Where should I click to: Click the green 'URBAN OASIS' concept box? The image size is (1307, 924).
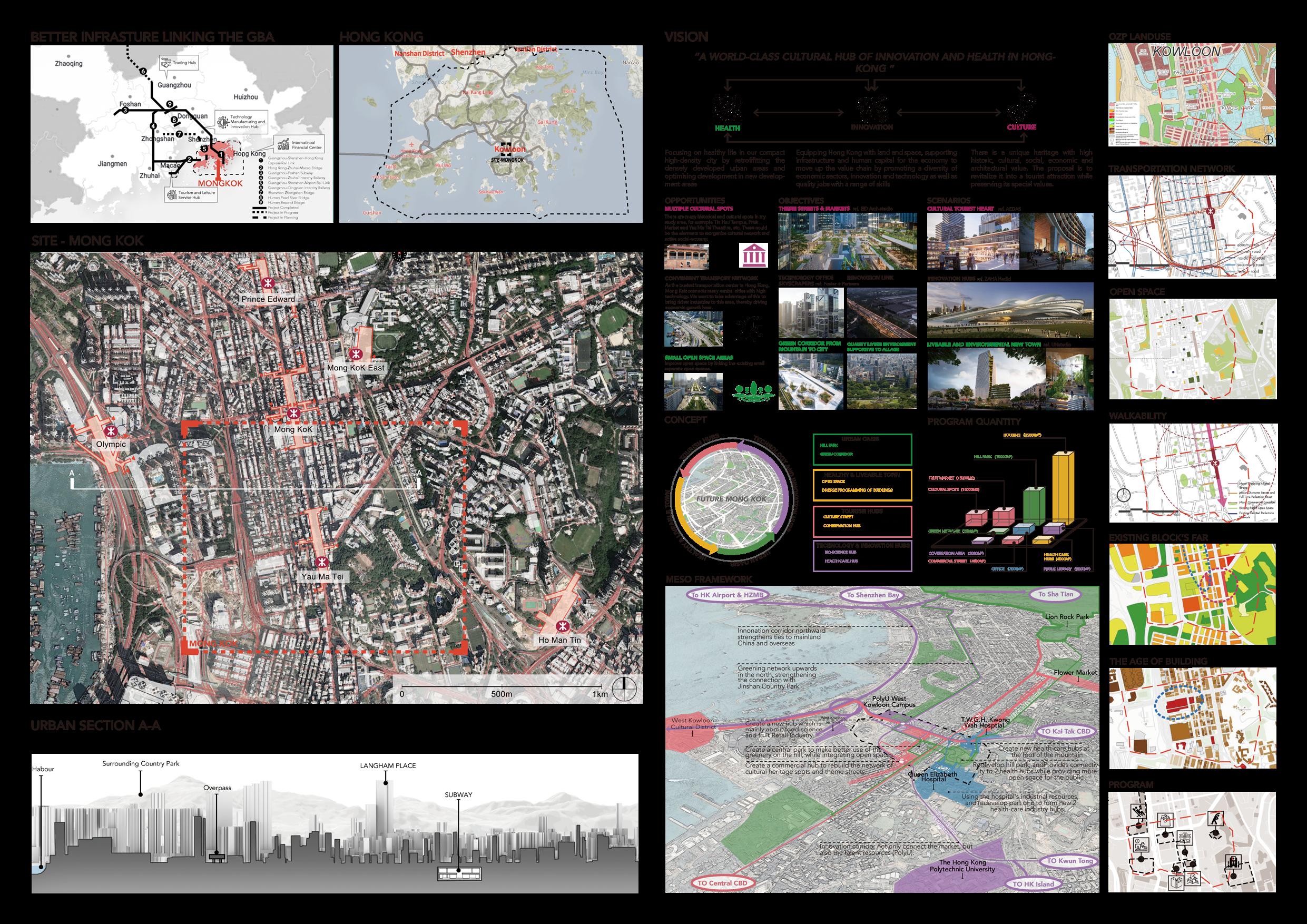[x=863, y=450]
